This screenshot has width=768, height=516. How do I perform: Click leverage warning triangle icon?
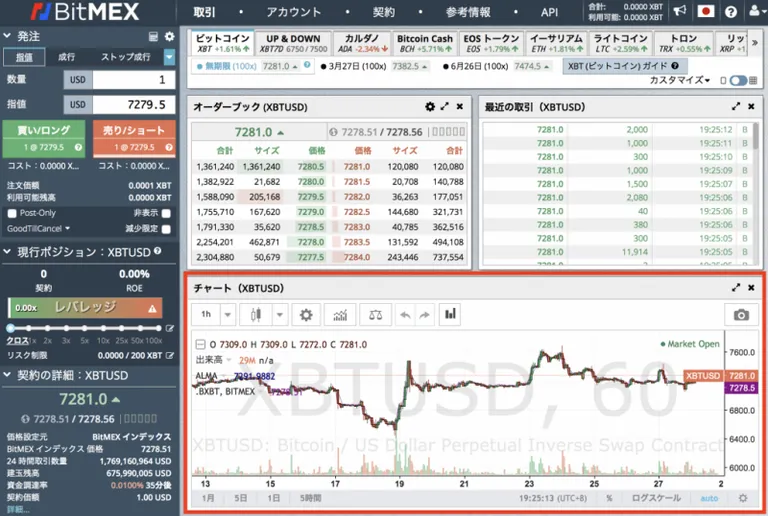point(152,308)
